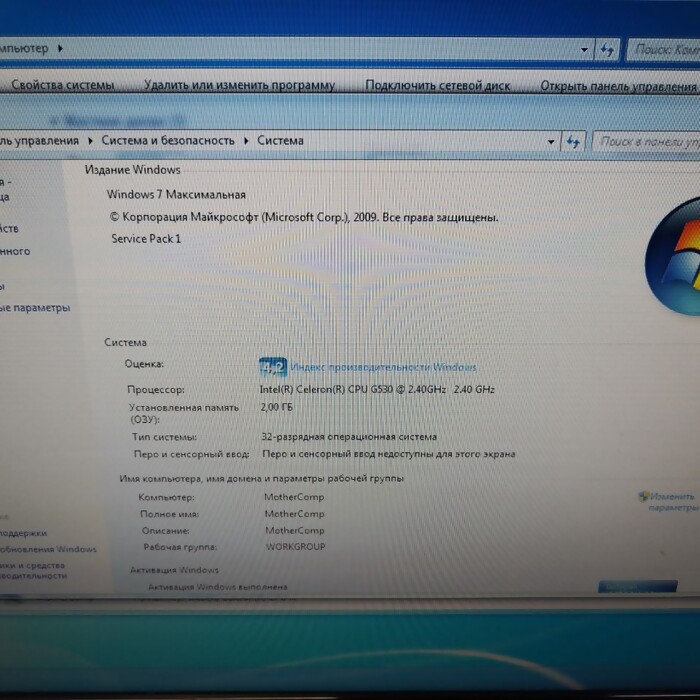Expand arrow before 'Система и безопасность' breadcrumb
Screen dimensions: 700x700
90,141
